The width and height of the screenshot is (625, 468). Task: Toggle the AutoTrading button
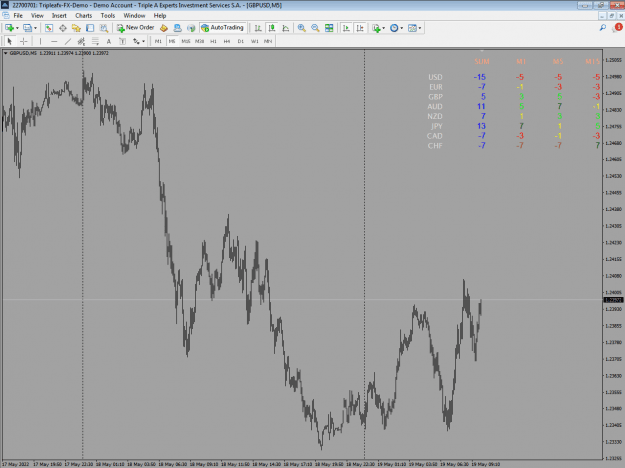222,28
